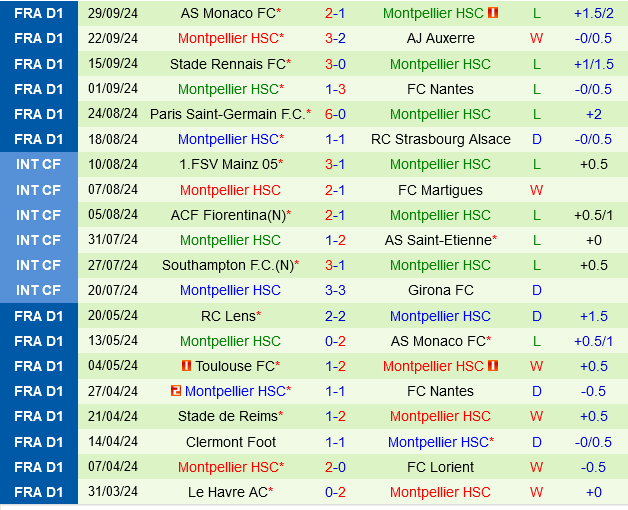The width and height of the screenshot is (628, 510).
Task: Open Paris Saint-Germain F.C. team link
Action: pos(227,114)
